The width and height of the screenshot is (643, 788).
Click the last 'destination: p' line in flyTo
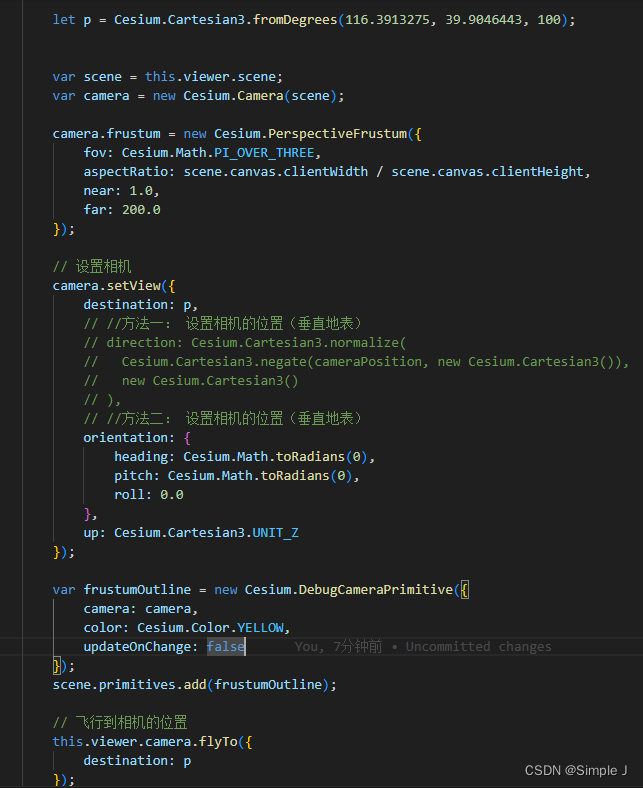pos(137,761)
